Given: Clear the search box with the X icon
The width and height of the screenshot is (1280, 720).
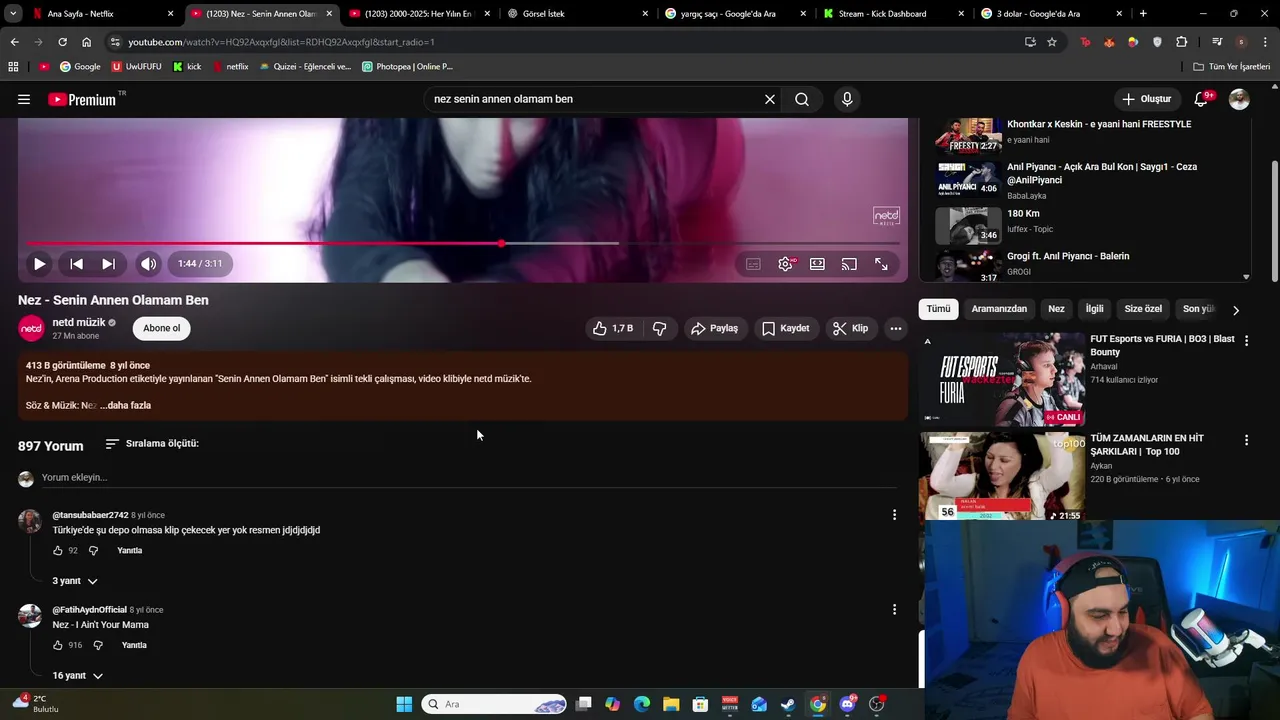Looking at the screenshot, I should click(770, 99).
